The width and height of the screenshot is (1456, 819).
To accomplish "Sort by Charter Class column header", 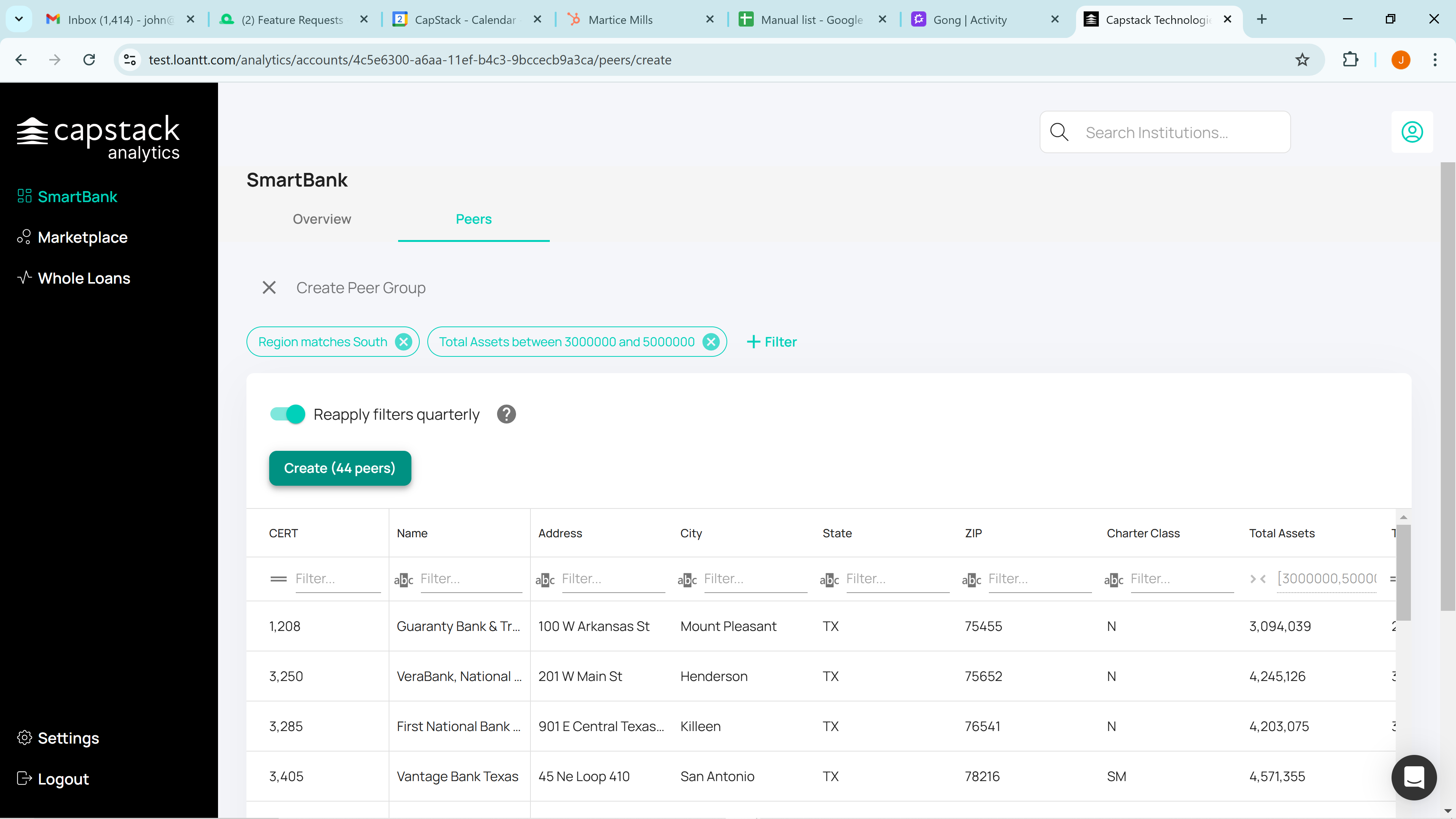I will (1143, 533).
